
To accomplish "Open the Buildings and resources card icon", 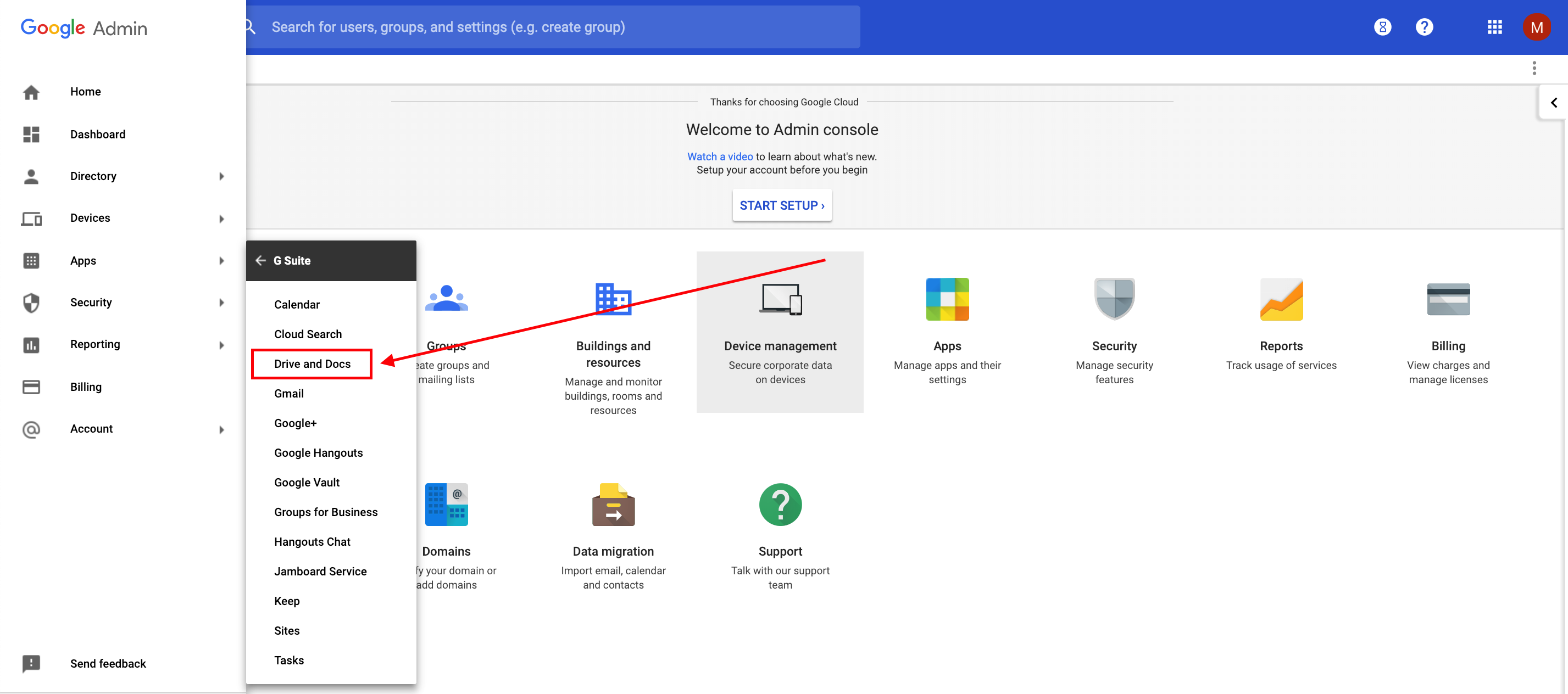I will 613,299.
